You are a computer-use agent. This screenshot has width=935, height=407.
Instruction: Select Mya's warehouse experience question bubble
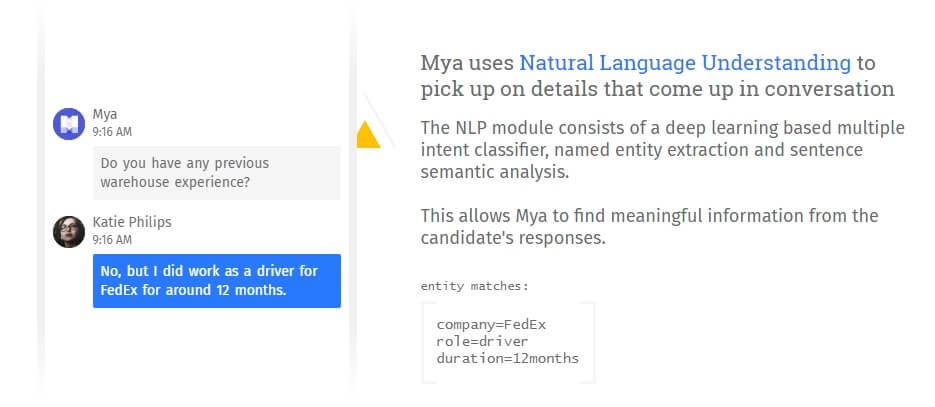216,173
